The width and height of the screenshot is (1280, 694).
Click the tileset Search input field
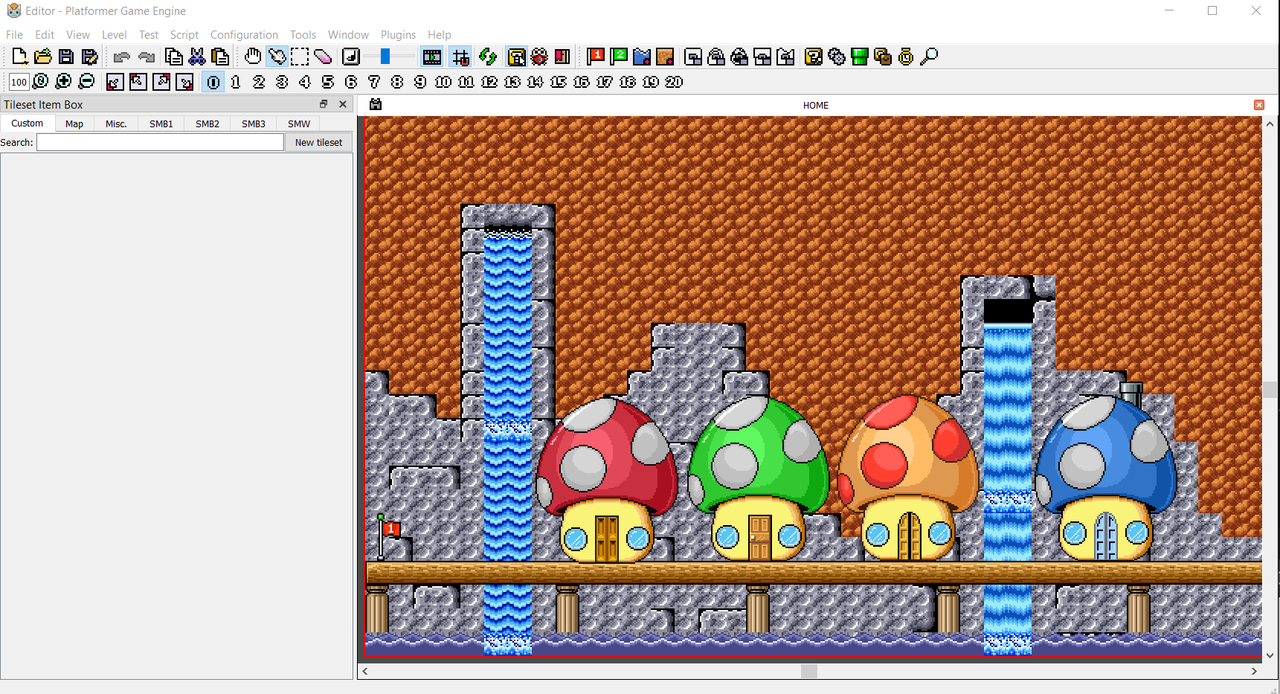click(160, 143)
